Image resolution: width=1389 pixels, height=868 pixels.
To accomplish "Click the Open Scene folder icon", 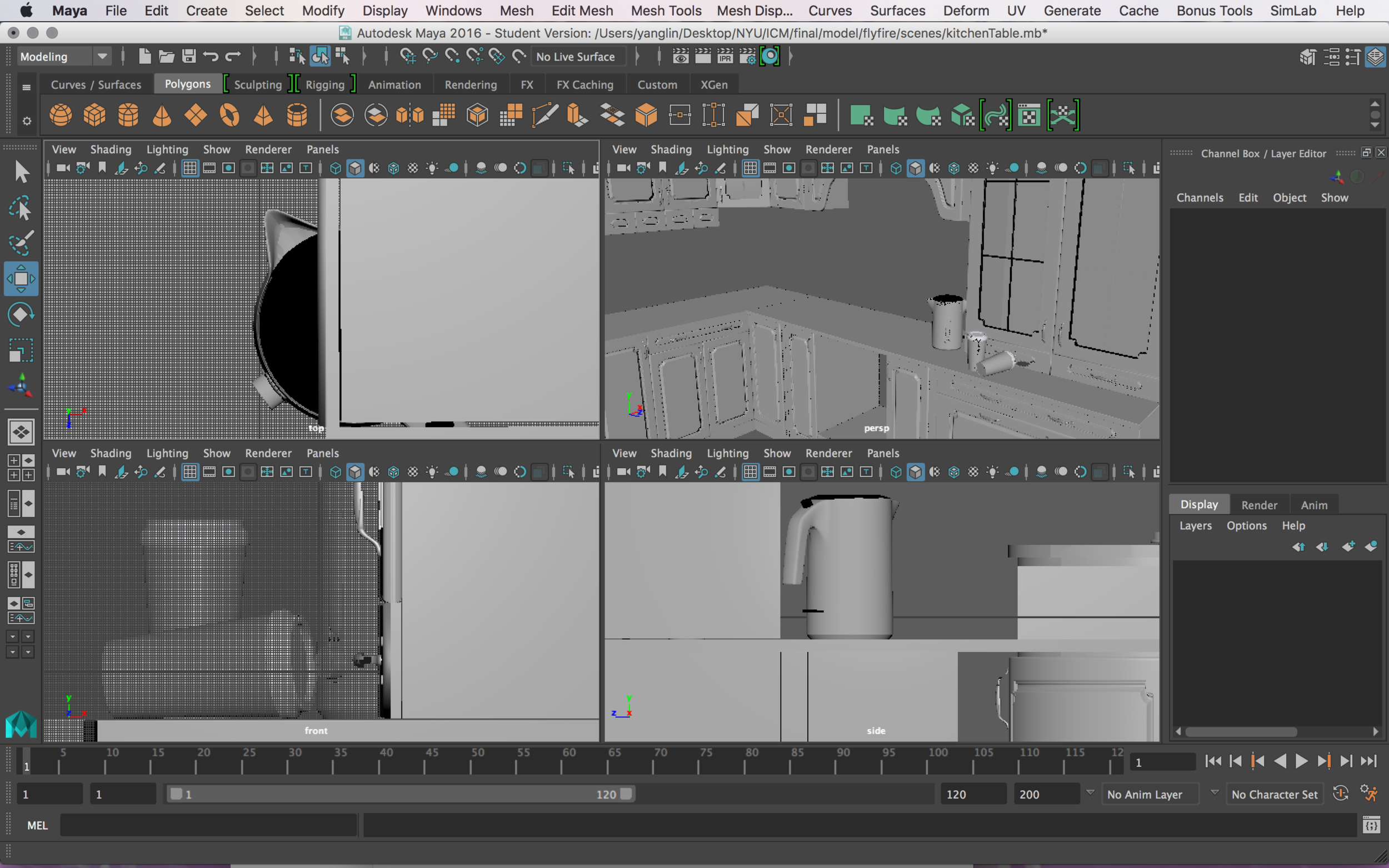I will [x=167, y=56].
